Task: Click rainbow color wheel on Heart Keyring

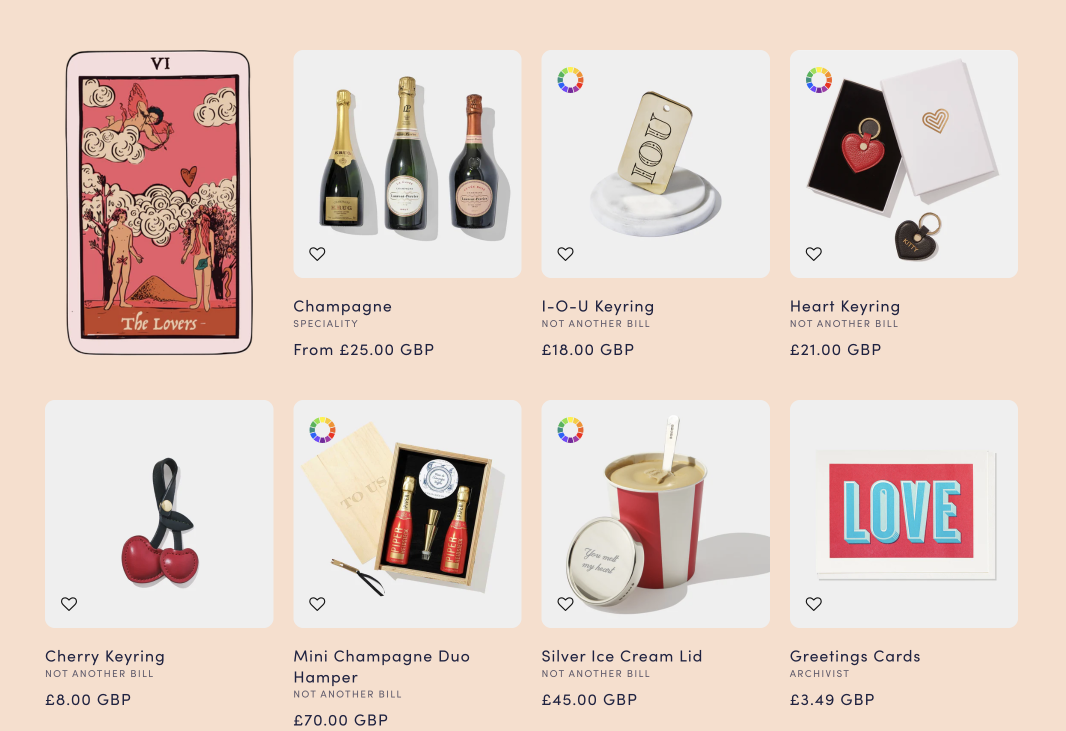Action: (819, 80)
